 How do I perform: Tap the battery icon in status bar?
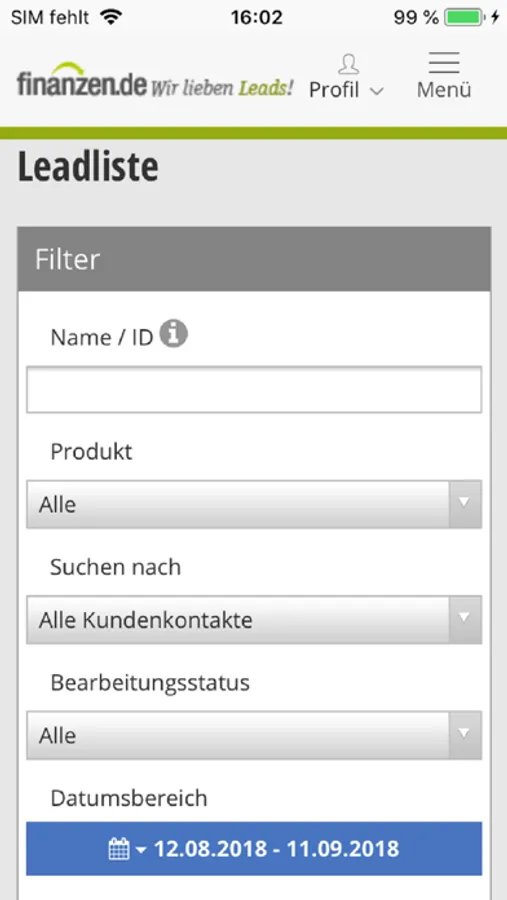tap(464, 17)
